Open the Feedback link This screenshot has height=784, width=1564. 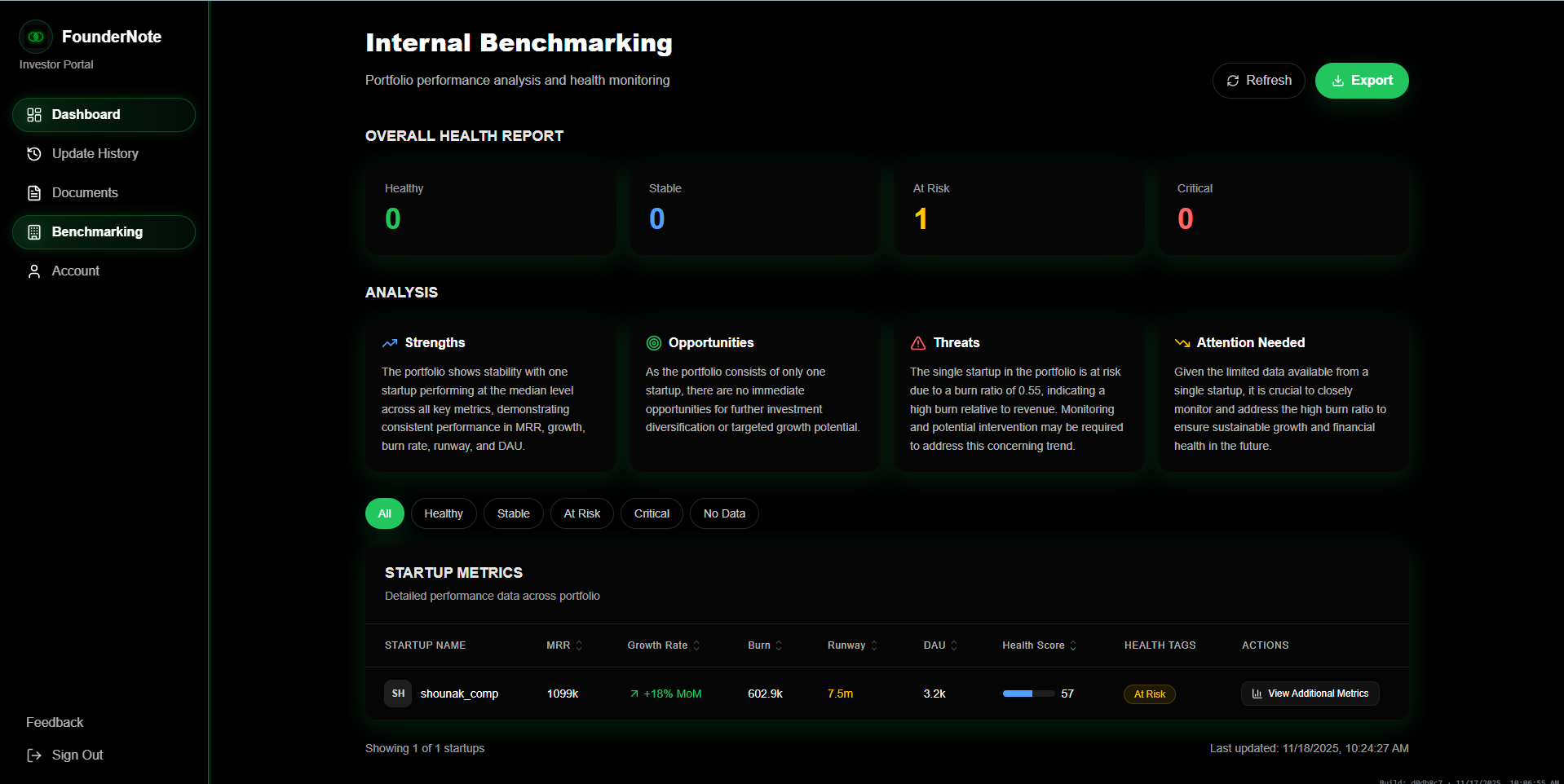tap(55, 723)
